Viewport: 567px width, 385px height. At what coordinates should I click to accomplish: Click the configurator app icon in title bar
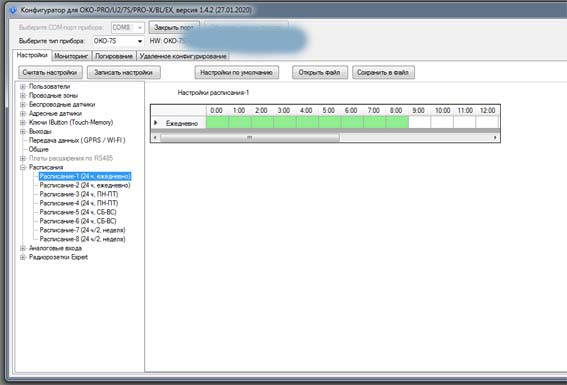point(13,10)
